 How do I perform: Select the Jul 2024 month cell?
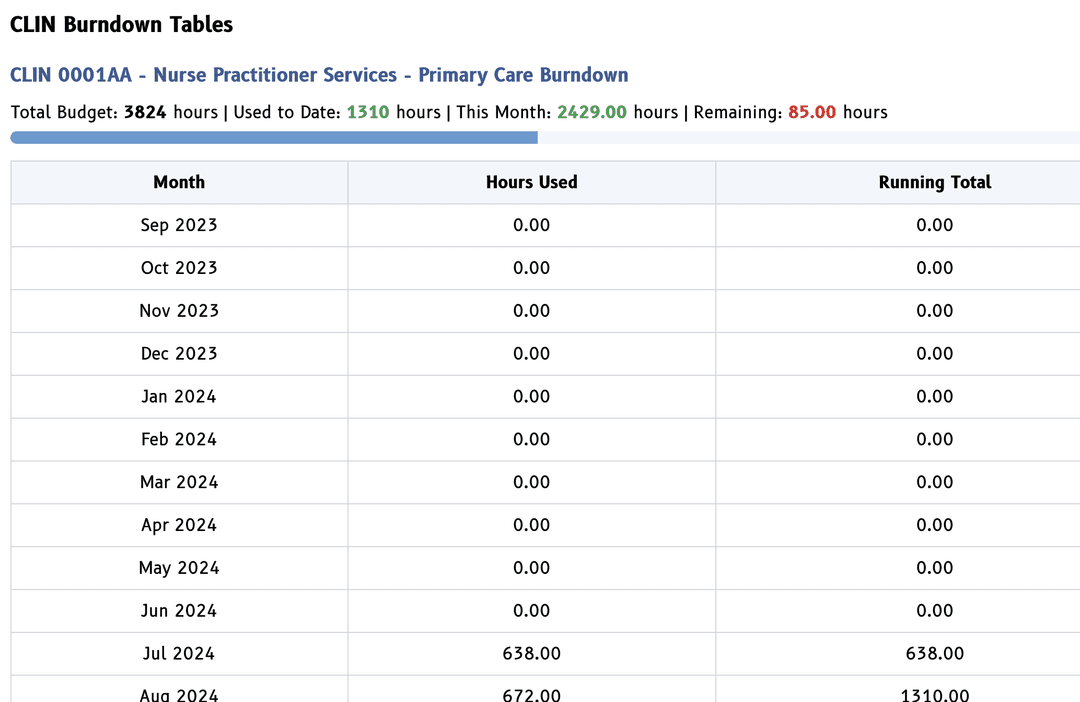click(179, 654)
